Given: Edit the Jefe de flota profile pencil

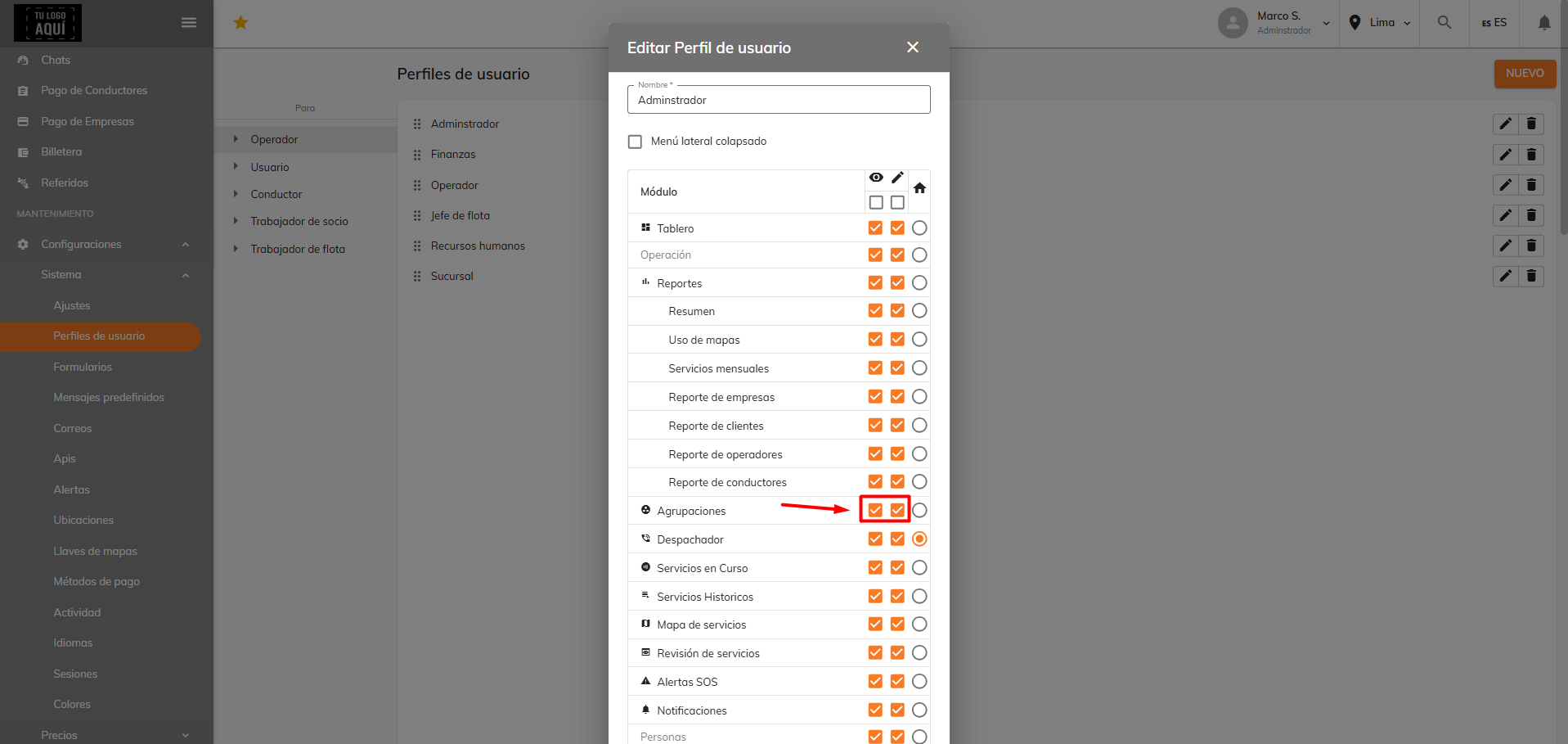Looking at the screenshot, I should pyautogui.click(x=1506, y=215).
